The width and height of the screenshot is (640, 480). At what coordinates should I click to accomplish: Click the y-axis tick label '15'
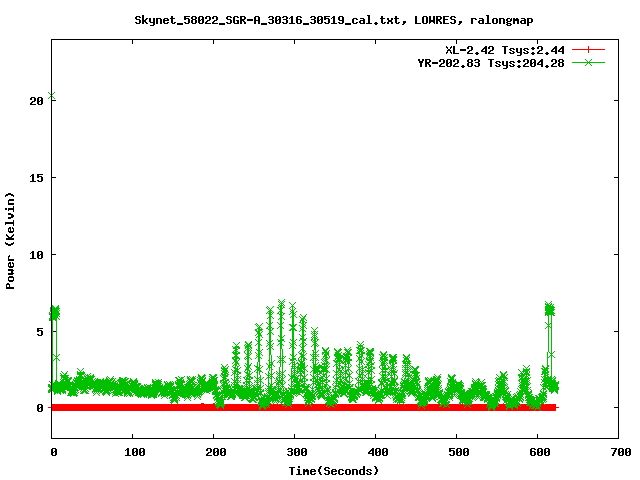36,178
